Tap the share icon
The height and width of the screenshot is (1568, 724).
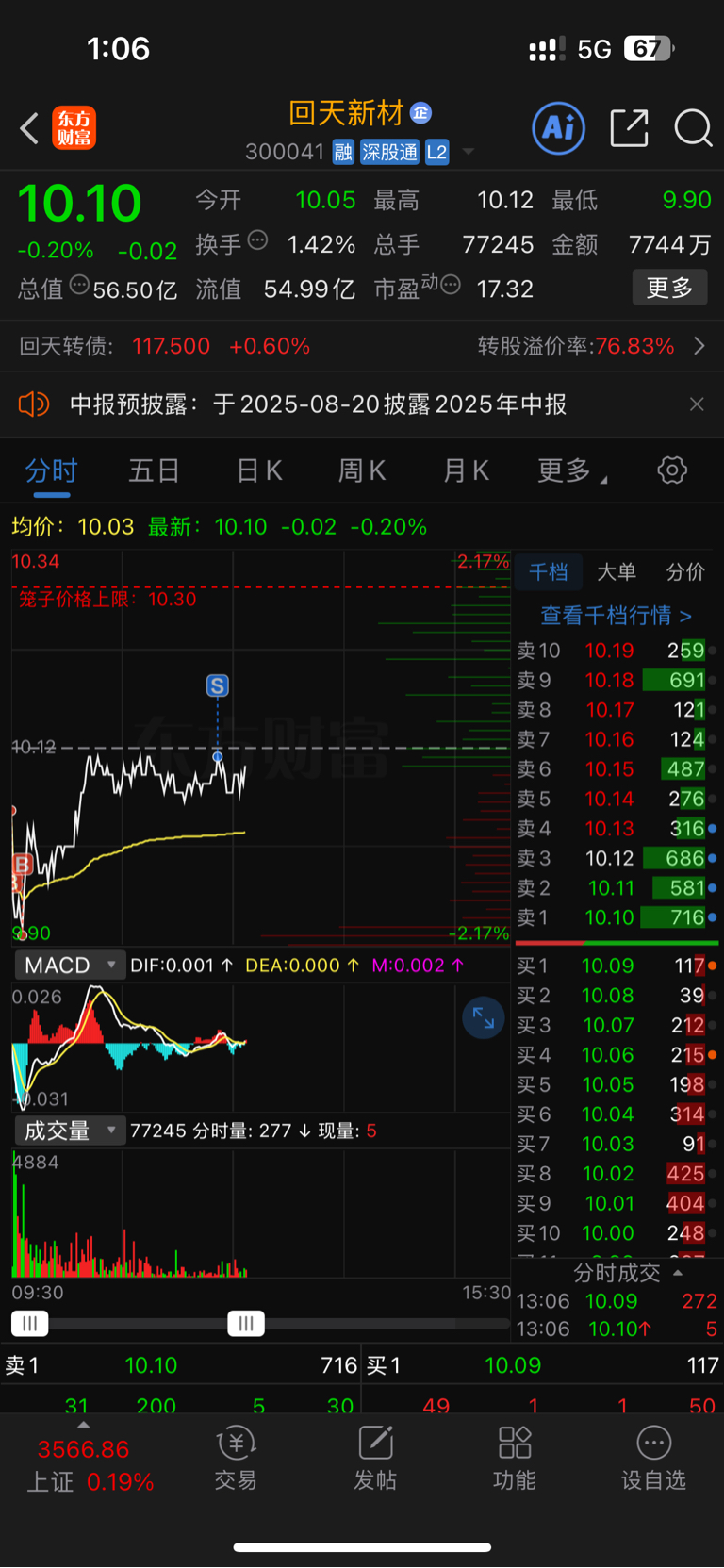point(630,128)
